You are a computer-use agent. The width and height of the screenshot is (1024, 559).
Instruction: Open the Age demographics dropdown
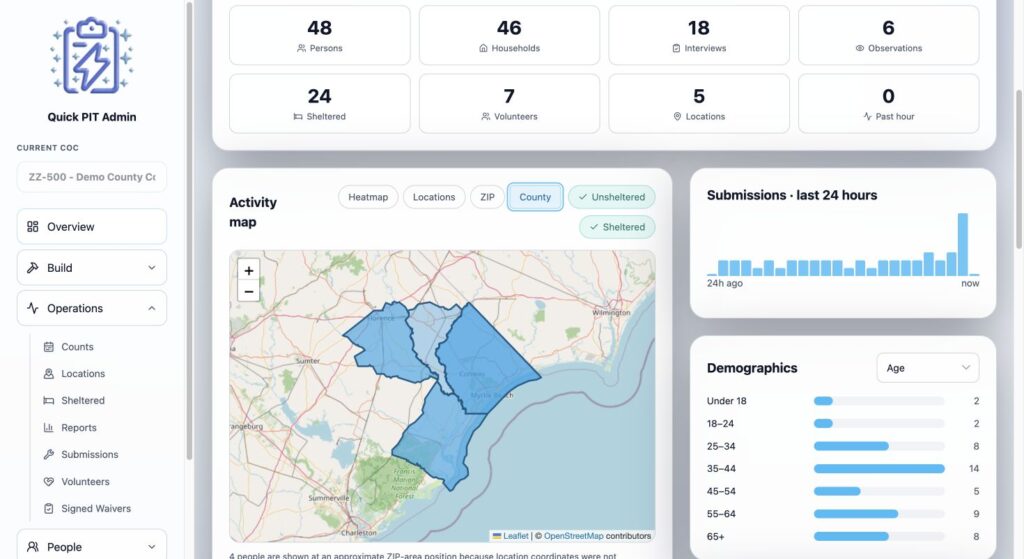927,368
